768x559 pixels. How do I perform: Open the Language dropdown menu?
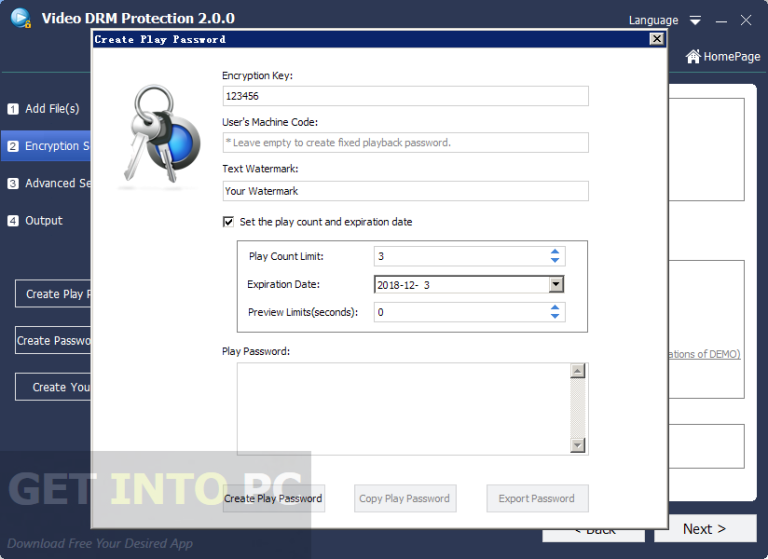click(x=695, y=21)
